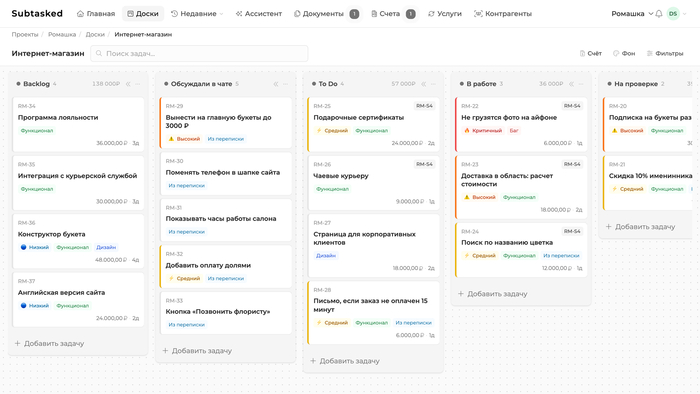Viewport: 700px width, 394px height.
Task: Open the To Do column options menu
Action: pos(433,84)
